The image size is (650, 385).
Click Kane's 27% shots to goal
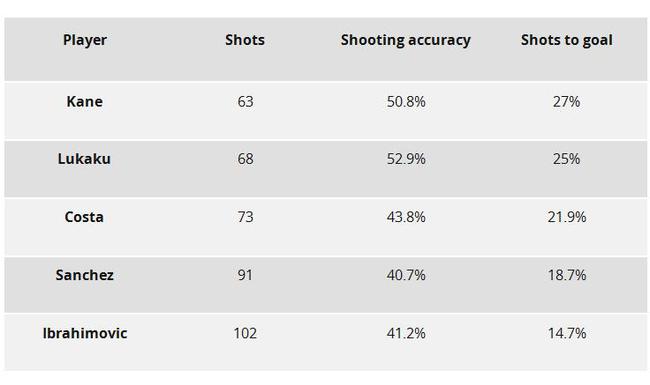click(566, 102)
